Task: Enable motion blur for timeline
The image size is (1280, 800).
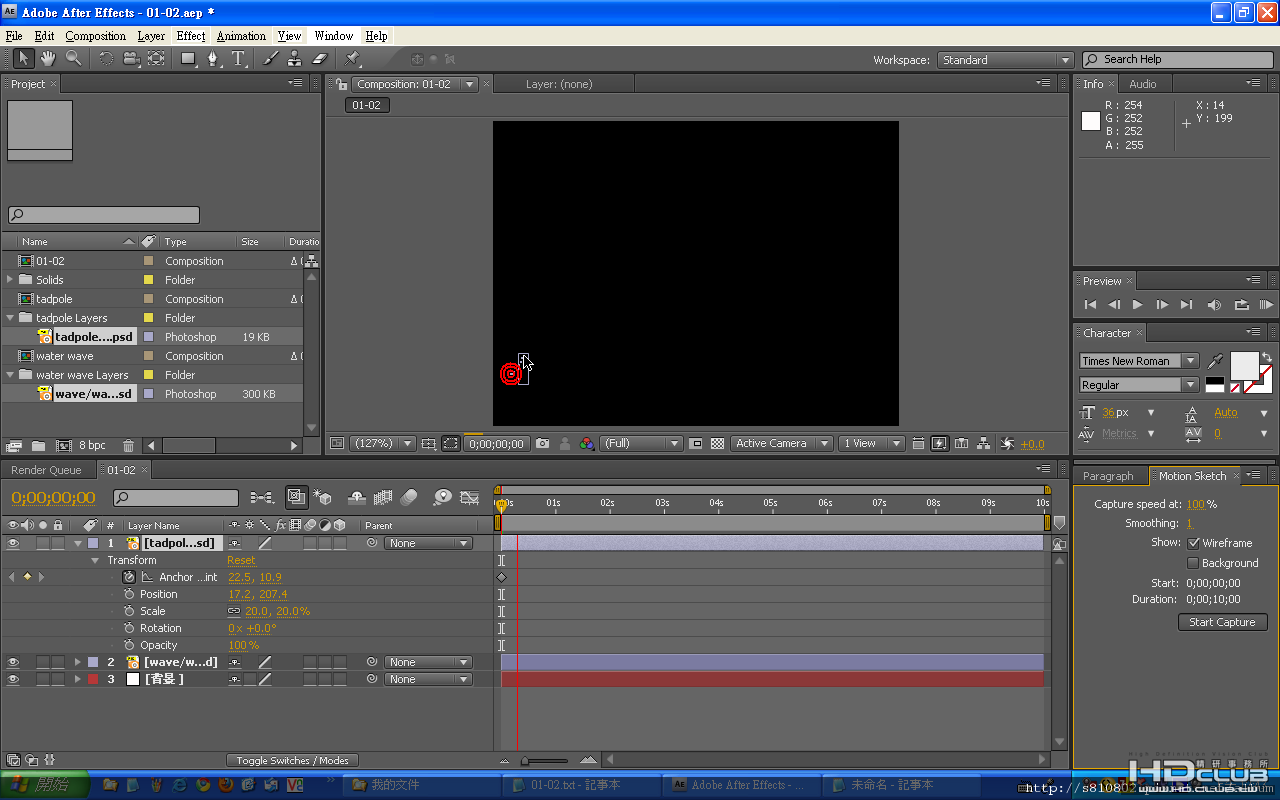Action: (408, 497)
